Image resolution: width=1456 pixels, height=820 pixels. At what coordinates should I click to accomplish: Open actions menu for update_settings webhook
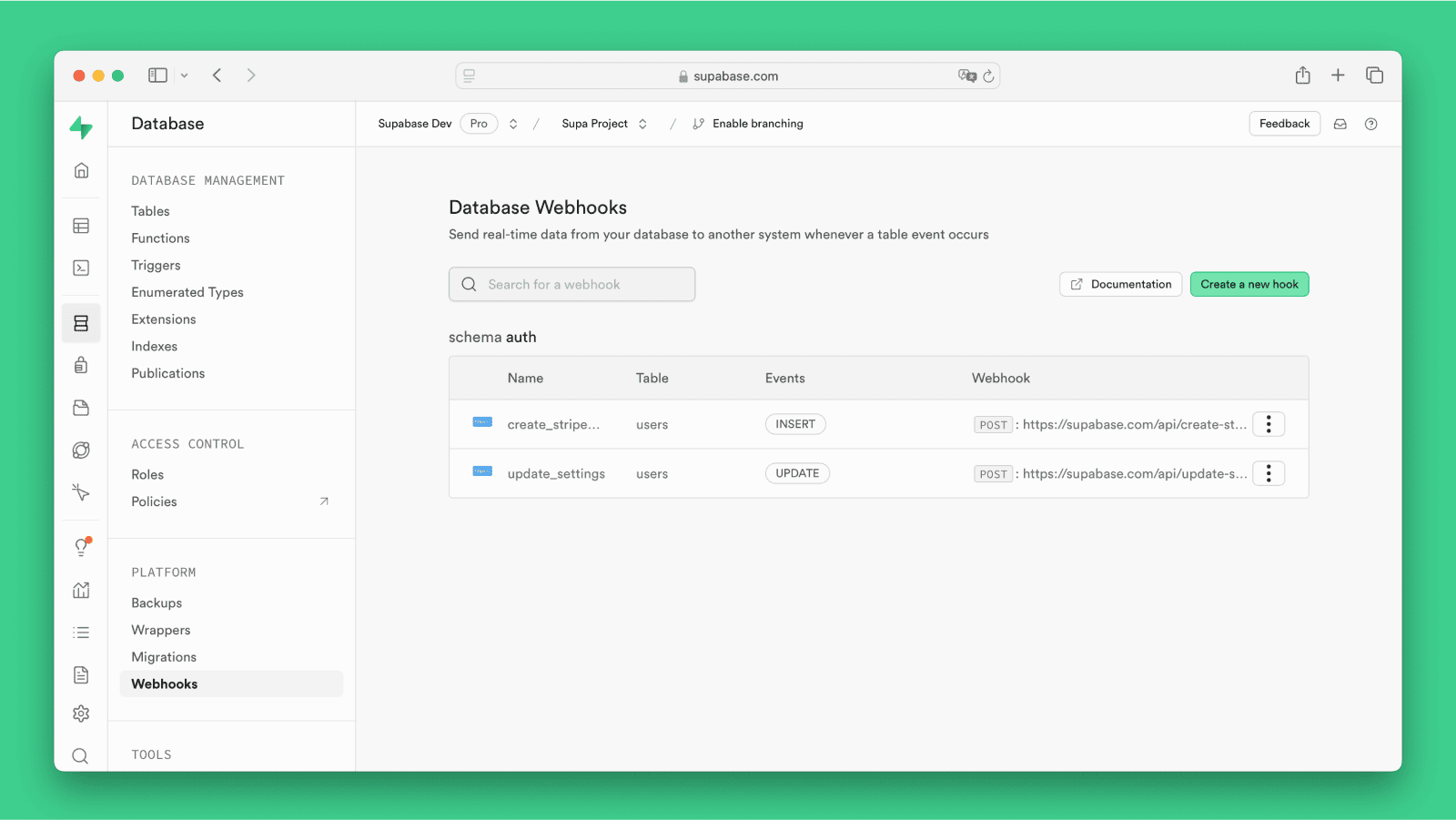tap(1269, 473)
